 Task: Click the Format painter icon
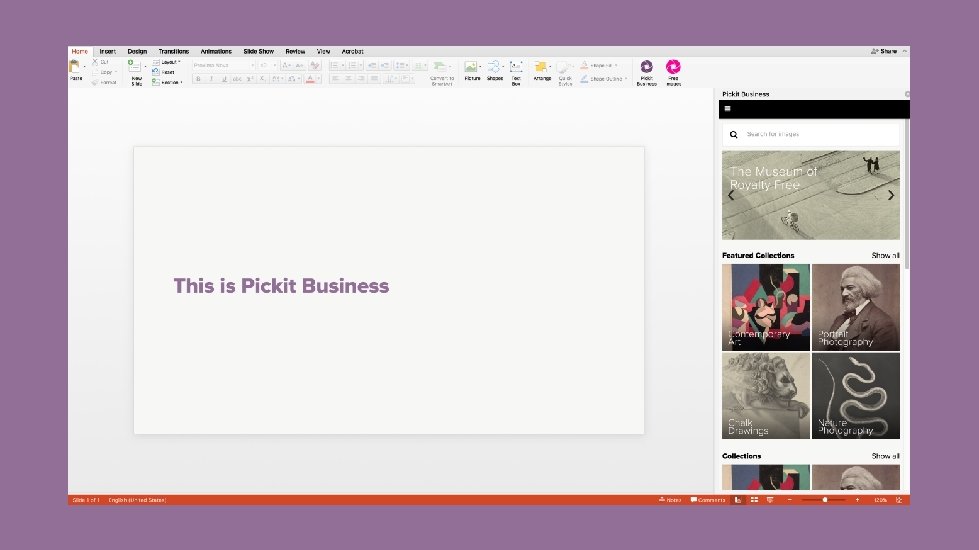click(x=95, y=82)
